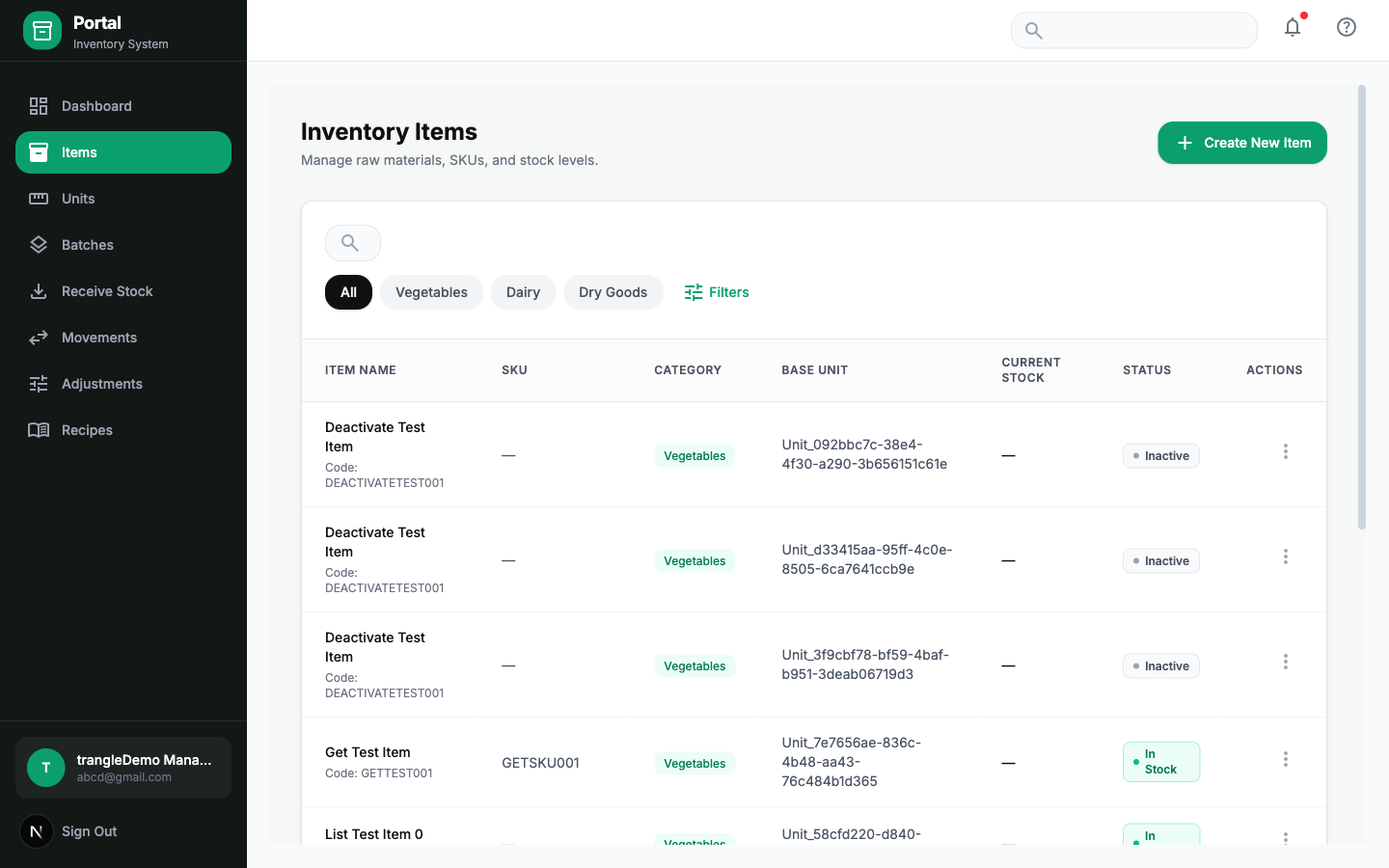
Task: Filter items by Dairy
Action: [523, 292]
